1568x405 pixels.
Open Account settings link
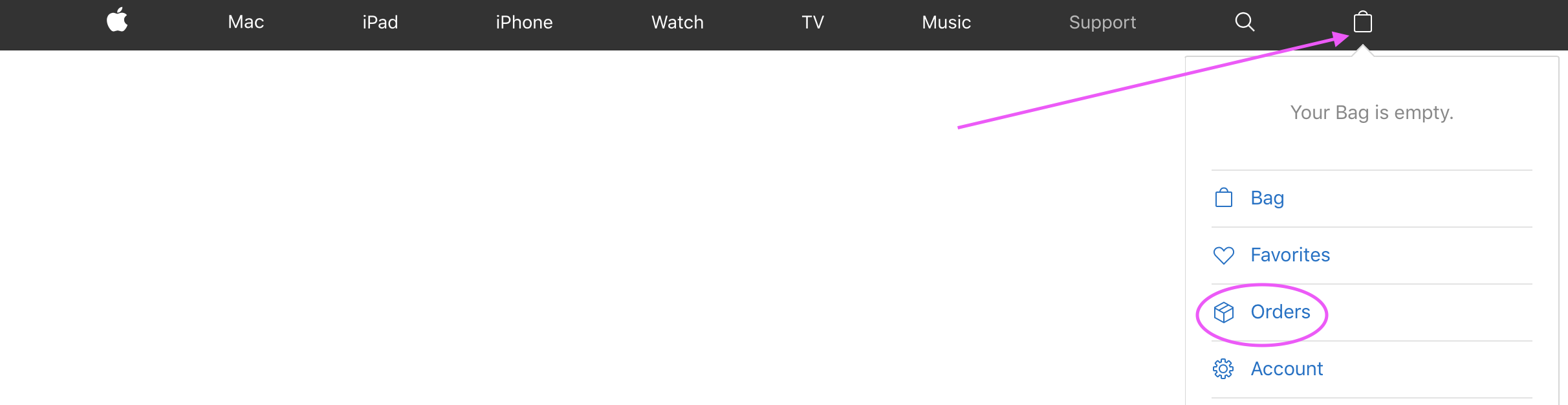(x=1287, y=369)
